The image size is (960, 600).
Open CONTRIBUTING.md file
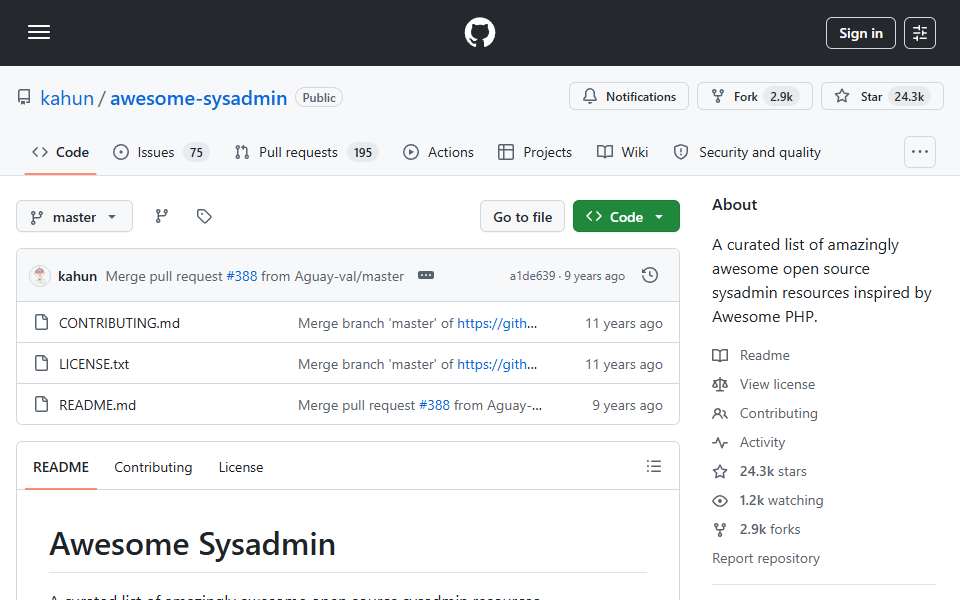point(119,323)
